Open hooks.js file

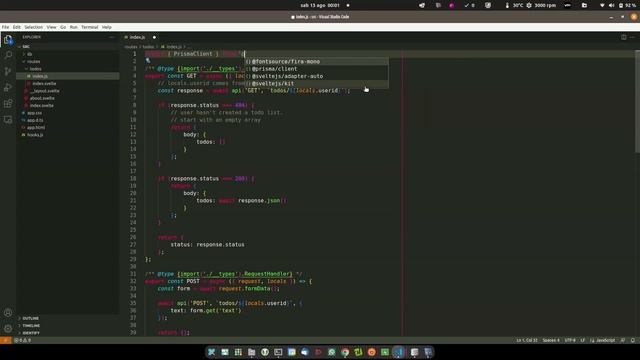[67, 135]
